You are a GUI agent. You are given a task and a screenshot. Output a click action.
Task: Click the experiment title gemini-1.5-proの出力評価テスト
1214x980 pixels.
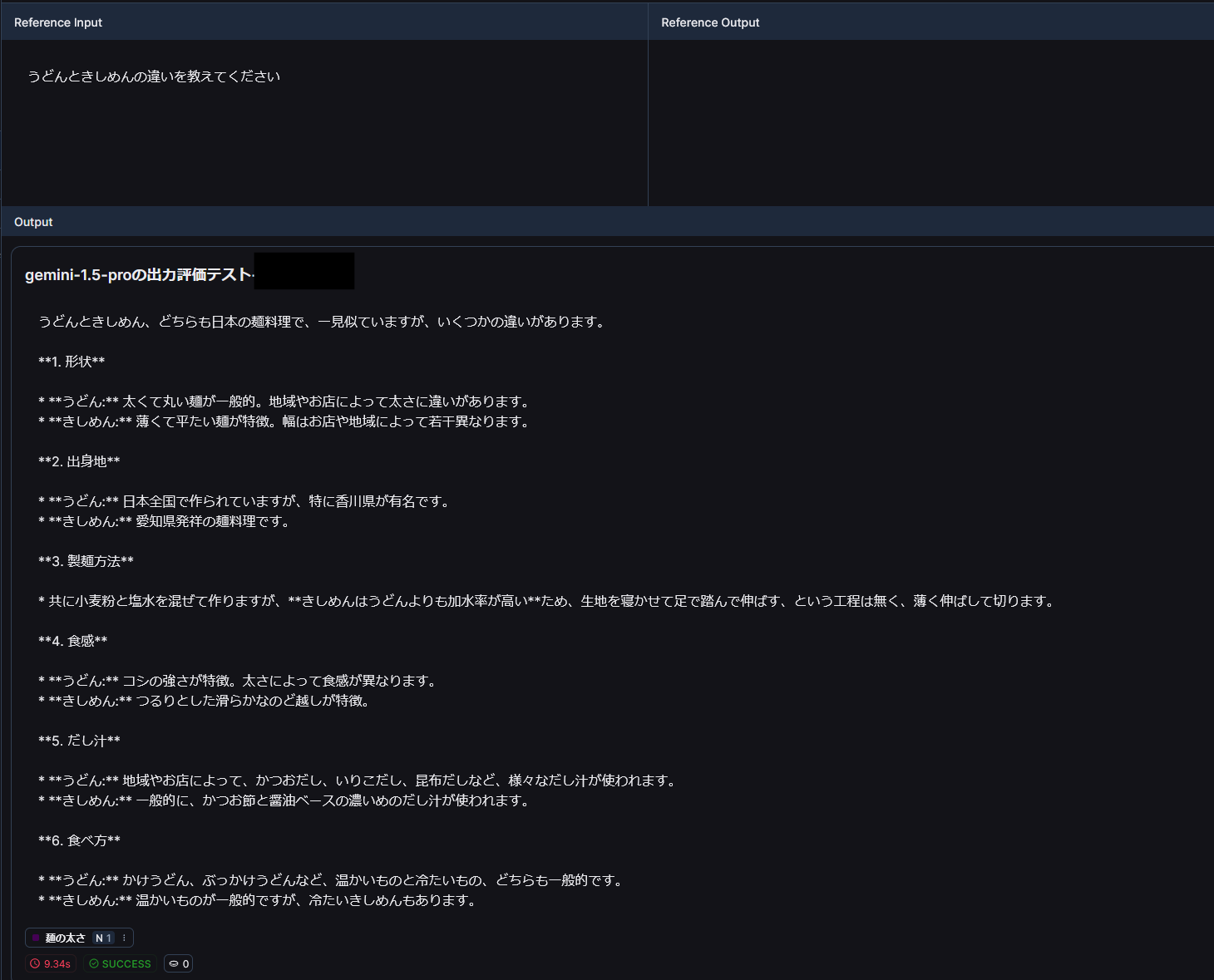[138, 274]
